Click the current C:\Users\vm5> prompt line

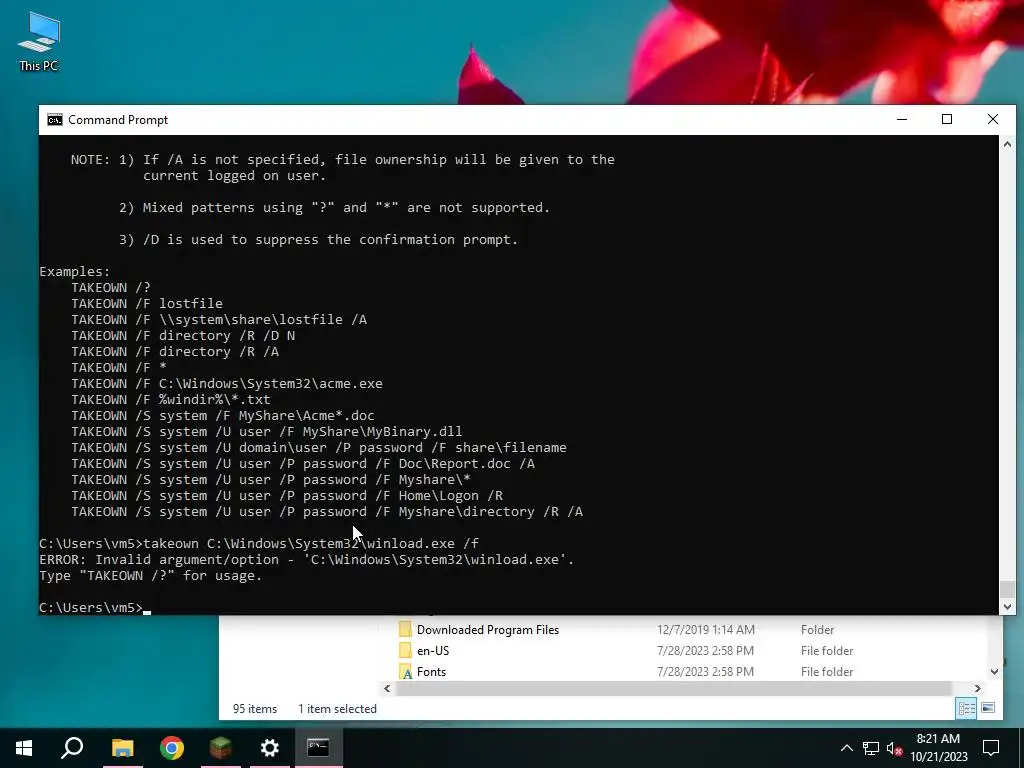tap(95, 607)
